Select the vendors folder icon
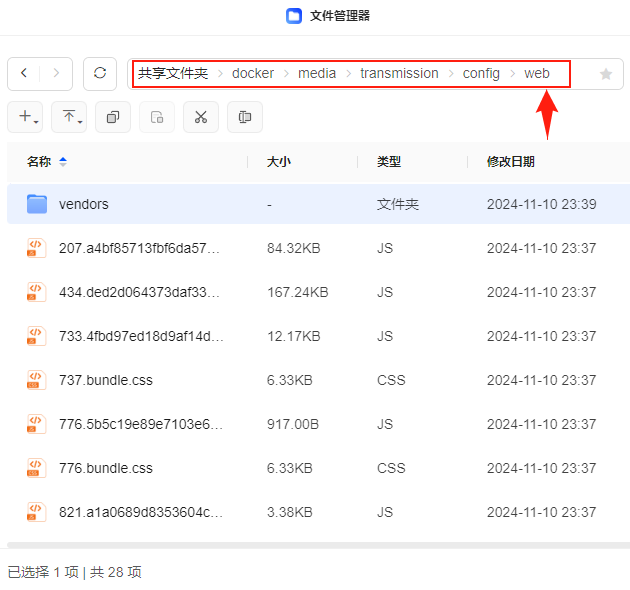This screenshot has width=630, height=590. [x=37, y=204]
